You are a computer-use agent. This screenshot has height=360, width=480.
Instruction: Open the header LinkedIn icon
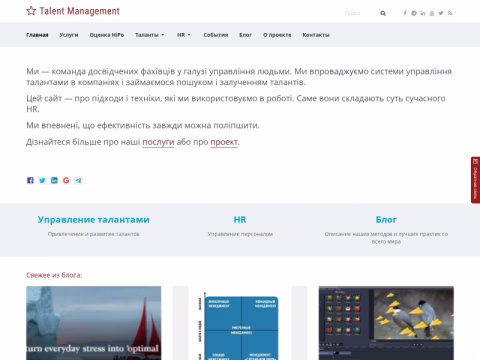point(423,13)
